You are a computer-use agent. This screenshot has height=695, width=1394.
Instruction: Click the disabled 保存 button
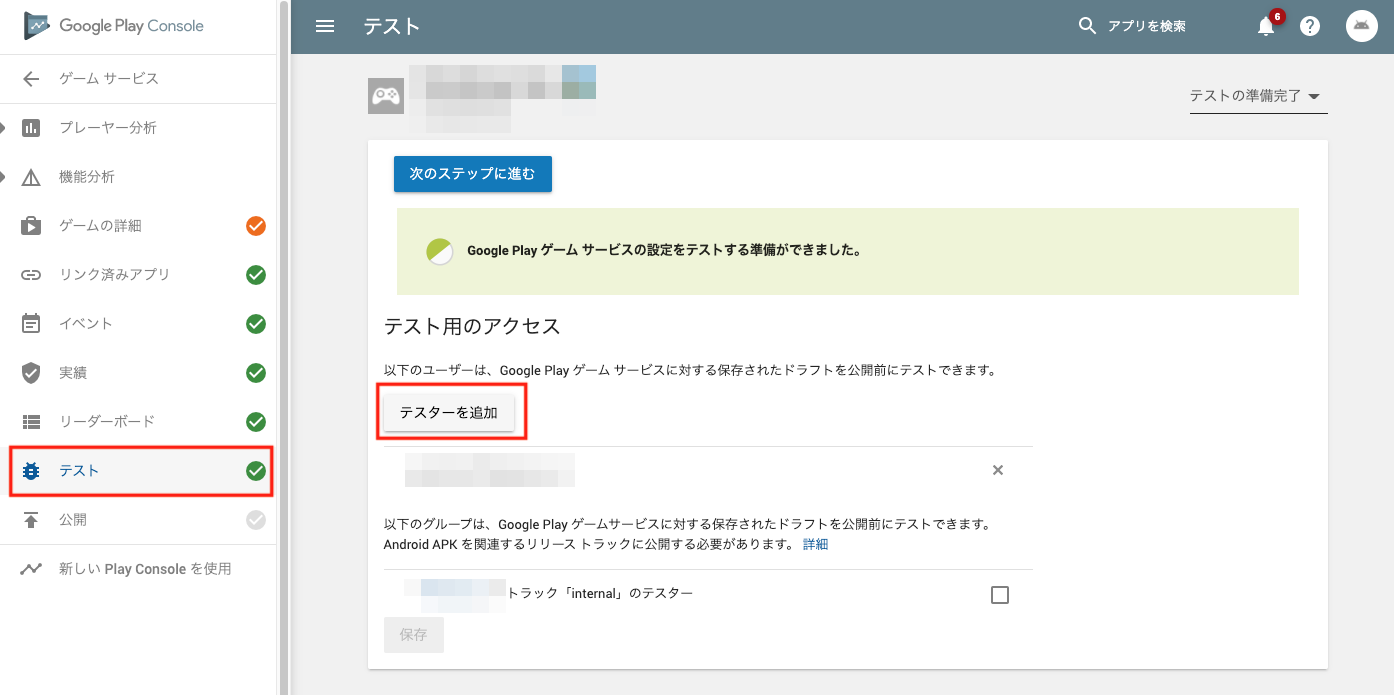click(414, 635)
